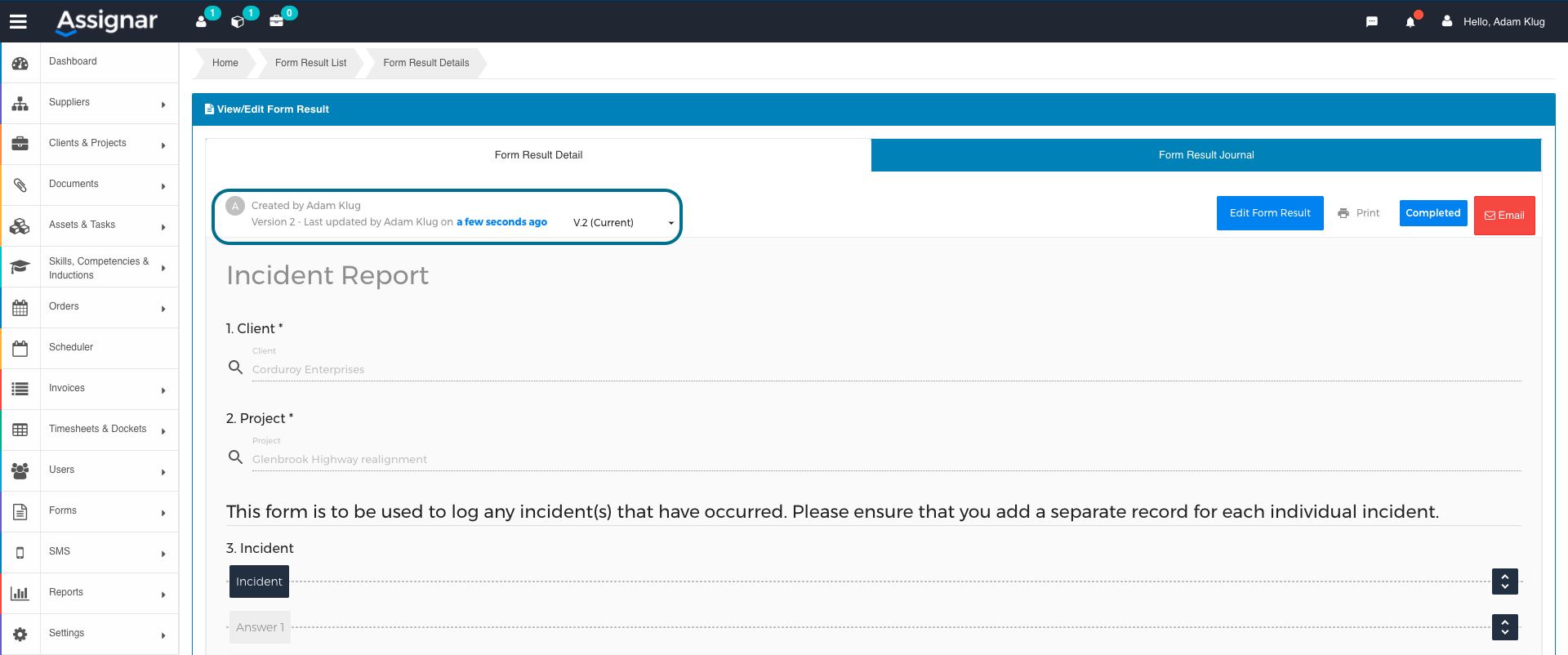The image size is (1568, 655).
Task: Click the Assets & Tasks cubes icon
Action: tap(20, 226)
